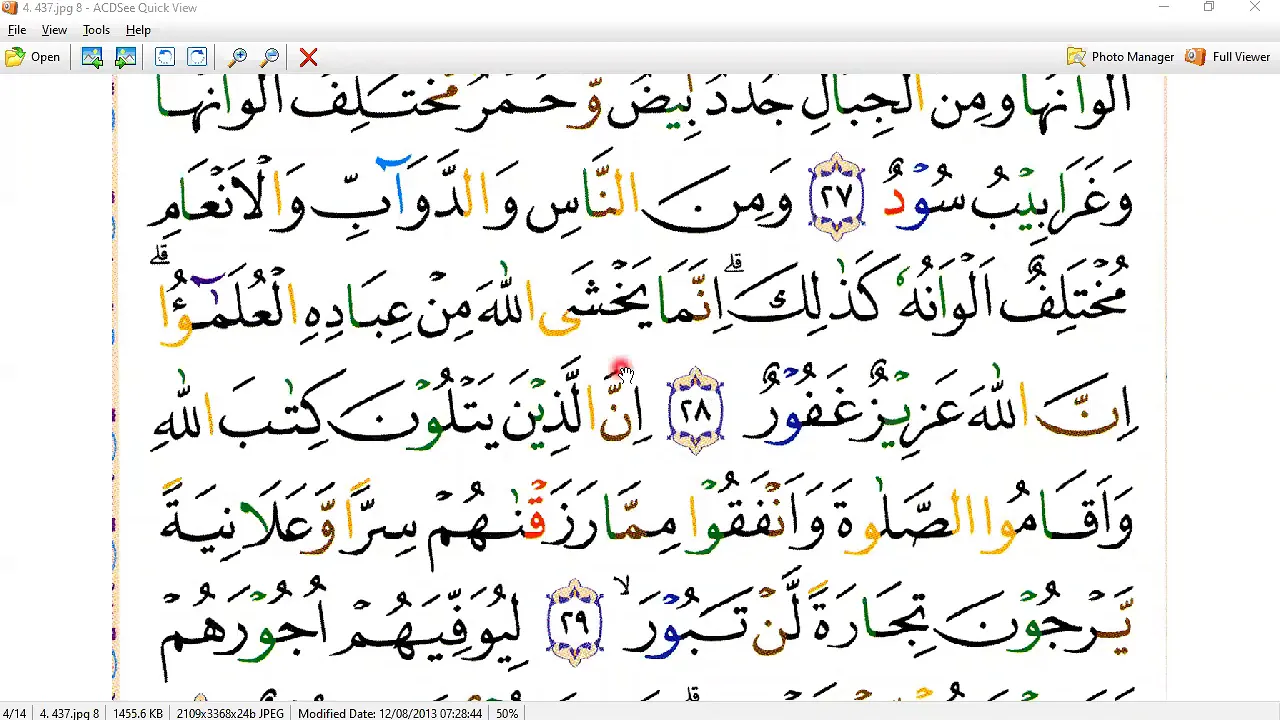Click the Open button in toolbar
The image size is (1280, 720).
pos(33,57)
